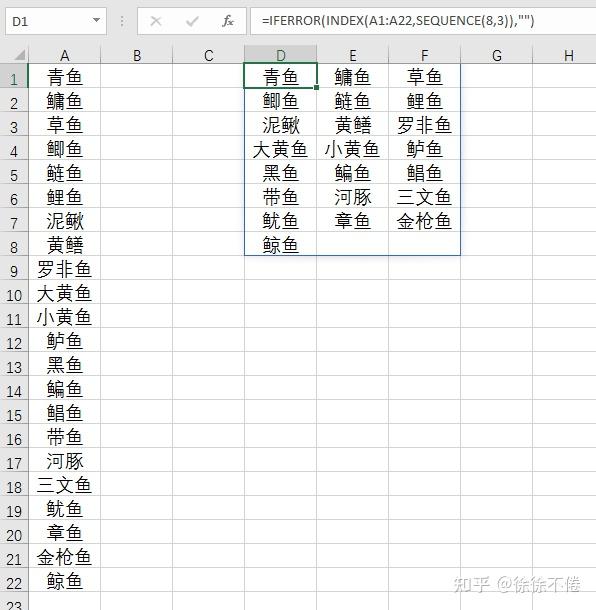
Task: Select cell A18 containing 三文鱼
Action: (65, 484)
